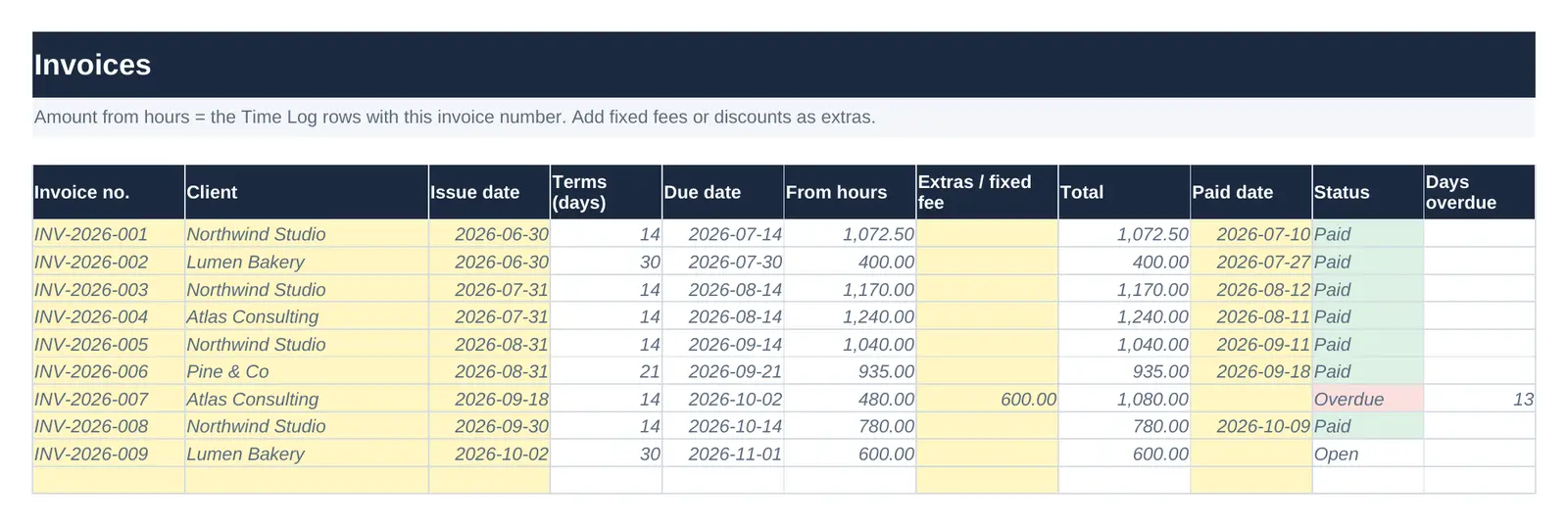Select the 'From hours' column header
The image size is (1568, 526).
pyautogui.click(x=850, y=192)
